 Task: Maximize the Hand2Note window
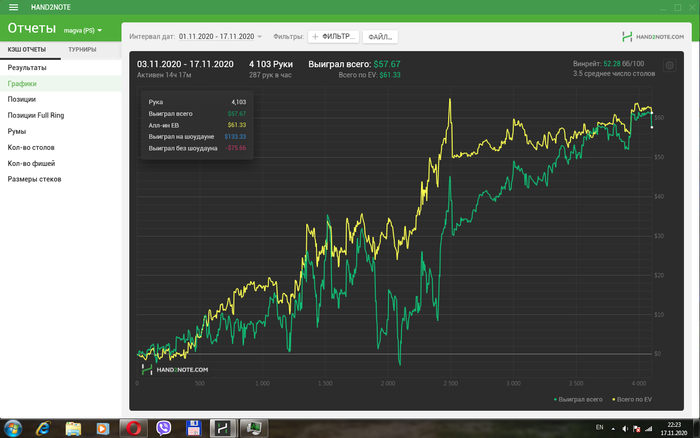coord(678,8)
